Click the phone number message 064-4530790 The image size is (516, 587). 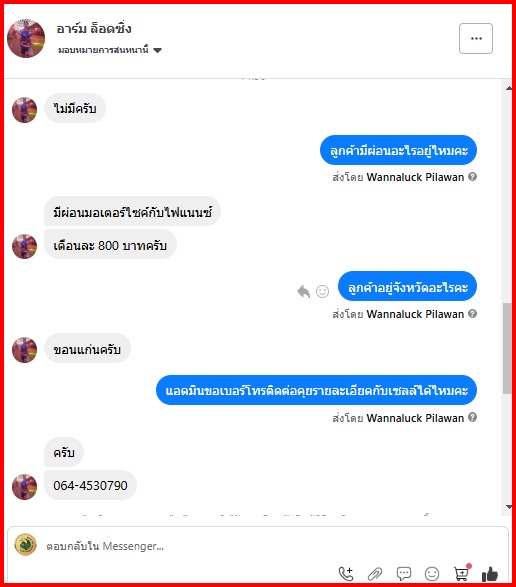click(x=90, y=486)
